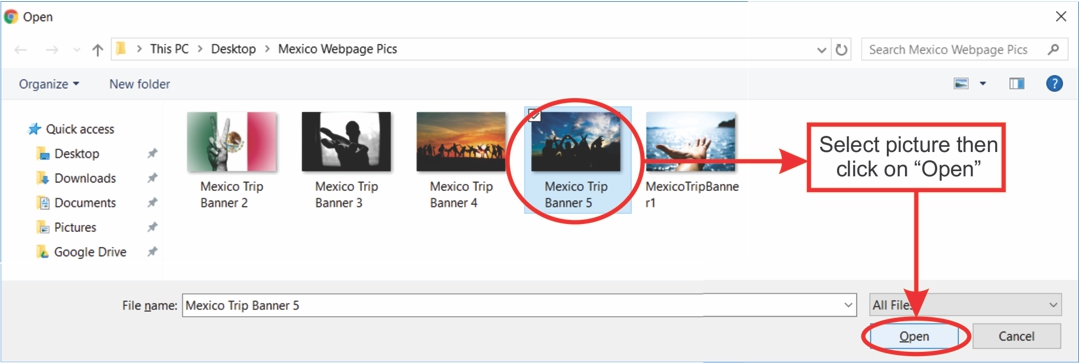Screen dimensions: 1080x363
Task: Click the New folder button
Action: coord(140,84)
